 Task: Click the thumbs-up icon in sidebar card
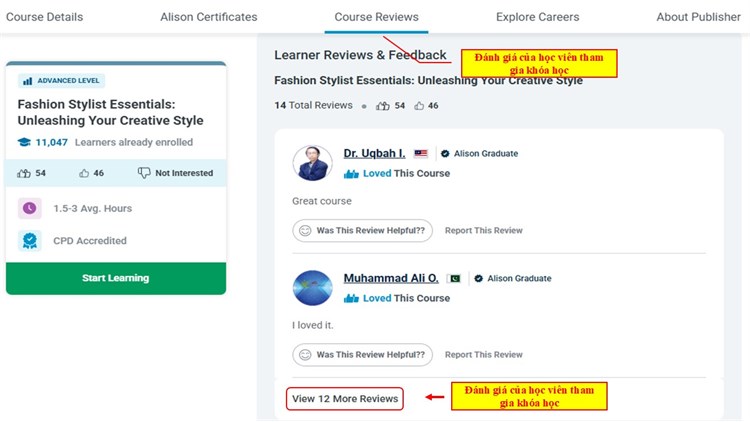point(24,173)
